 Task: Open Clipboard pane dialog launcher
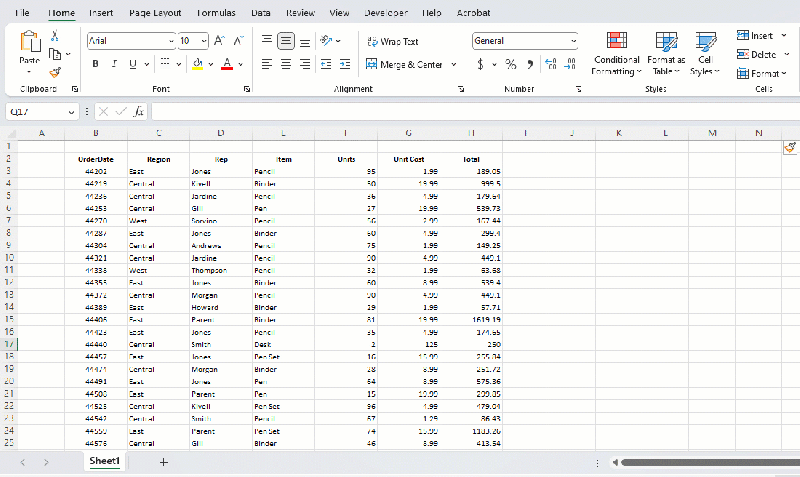tap(75, 89)
